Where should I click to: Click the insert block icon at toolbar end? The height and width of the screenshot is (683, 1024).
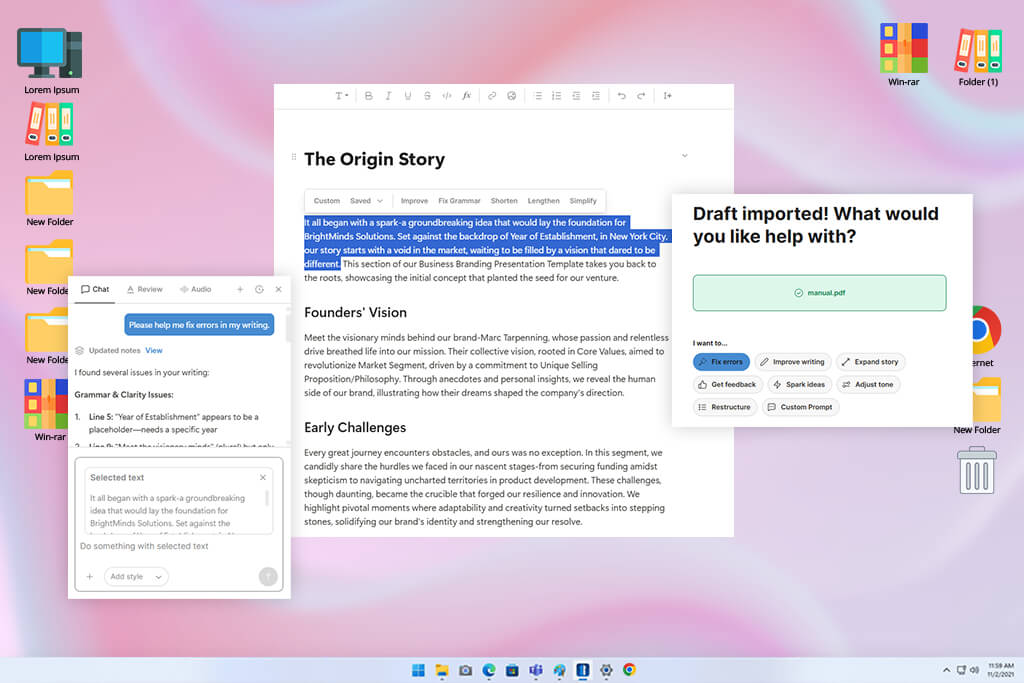(667, 96)
